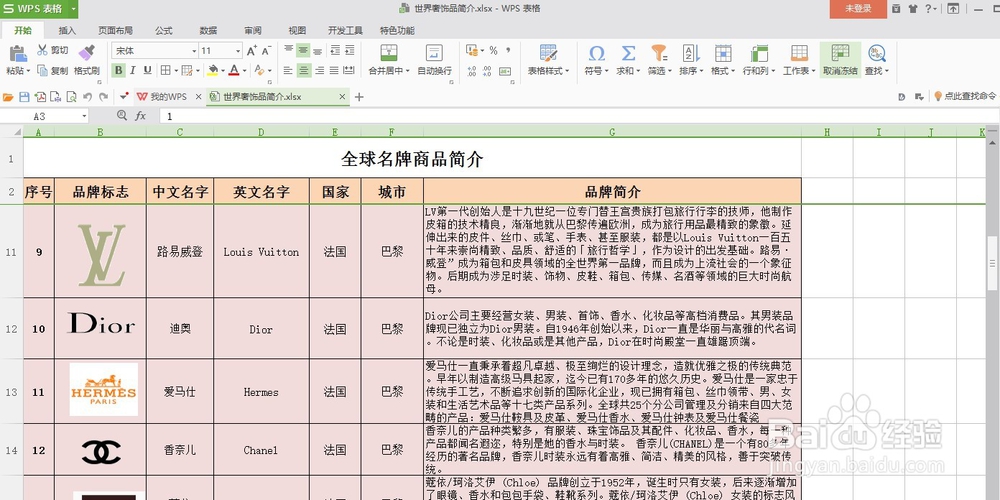This screenshot has width=1000, height=500.
Task: Click the Find (查找) magnifier icon
Action: tap(876, 53)
